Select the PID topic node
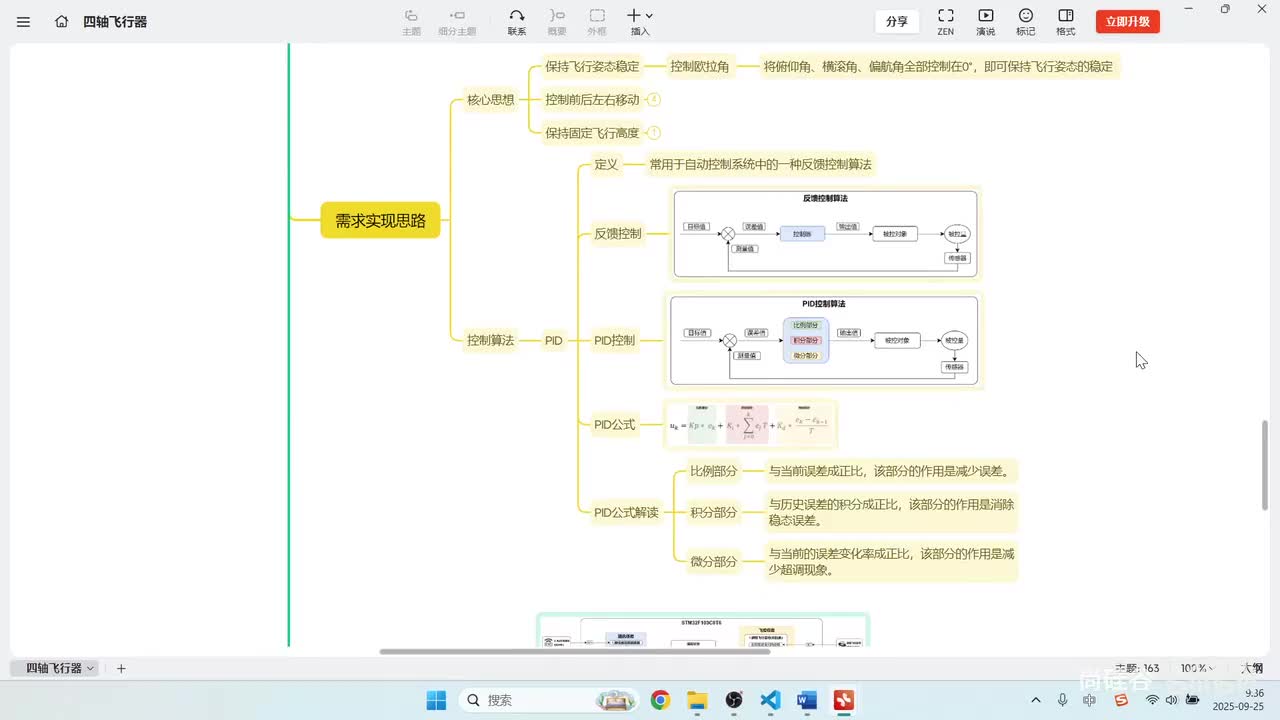The width and height of the screenshot is (1280, 720). coord(553,340)
